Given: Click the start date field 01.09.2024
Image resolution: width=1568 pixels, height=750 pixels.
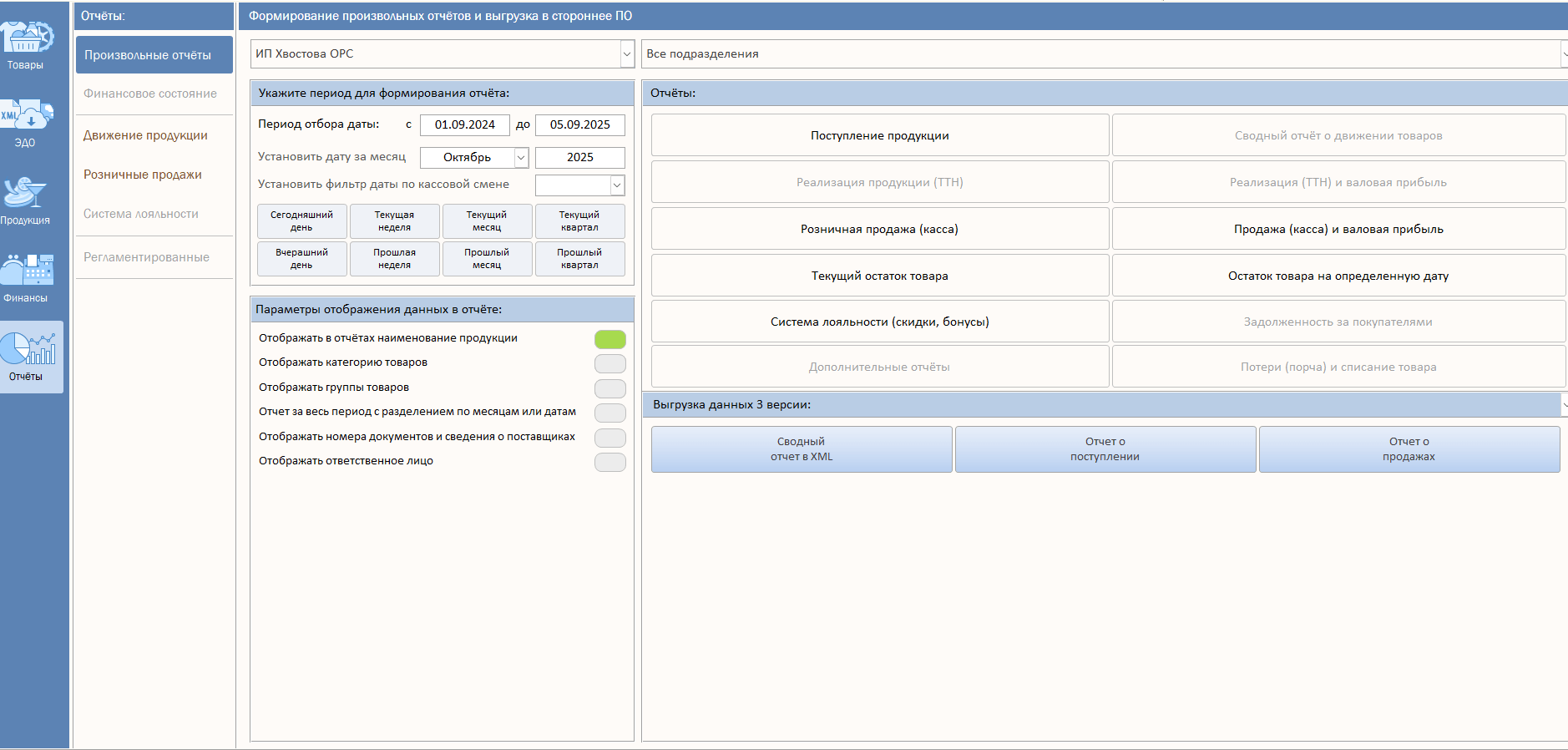Looking at the screenshot, I should (464, 124).
